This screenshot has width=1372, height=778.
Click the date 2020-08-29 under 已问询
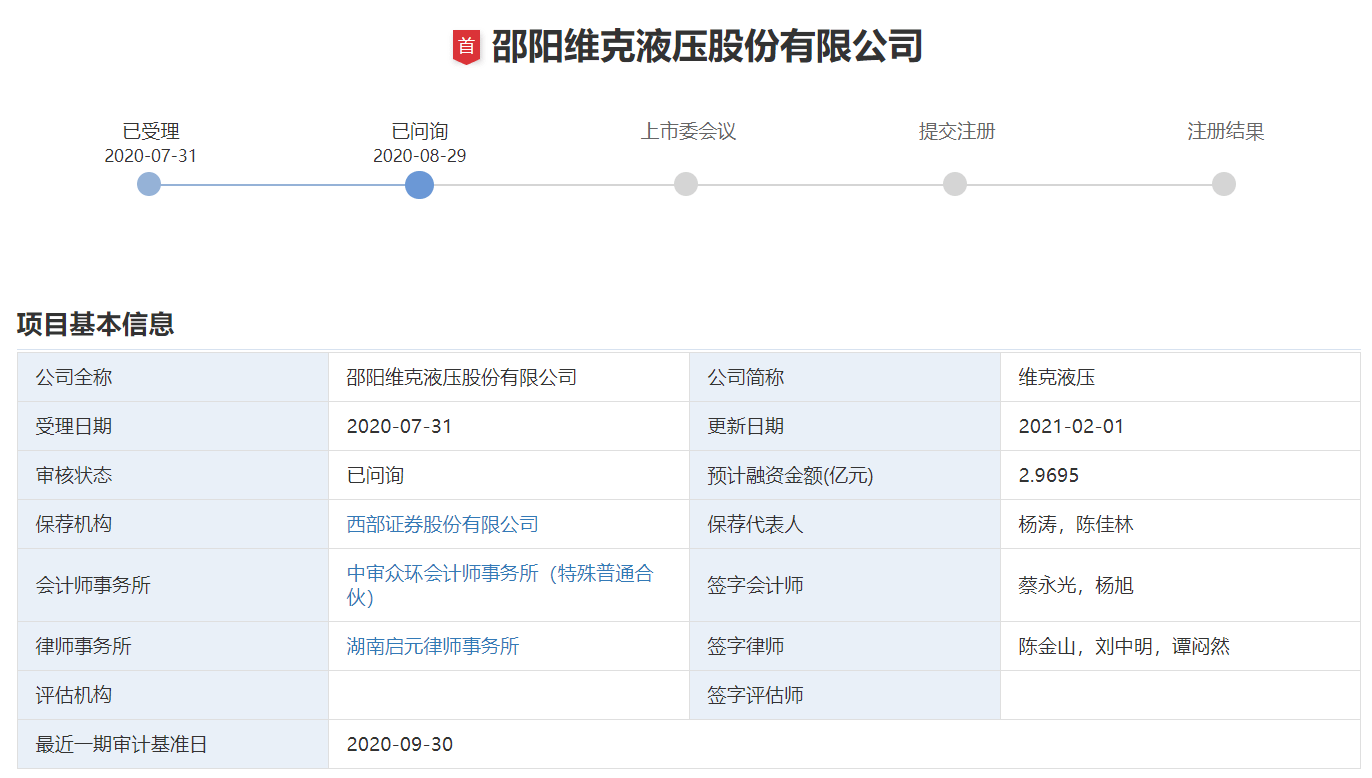(x=420, y=156)
